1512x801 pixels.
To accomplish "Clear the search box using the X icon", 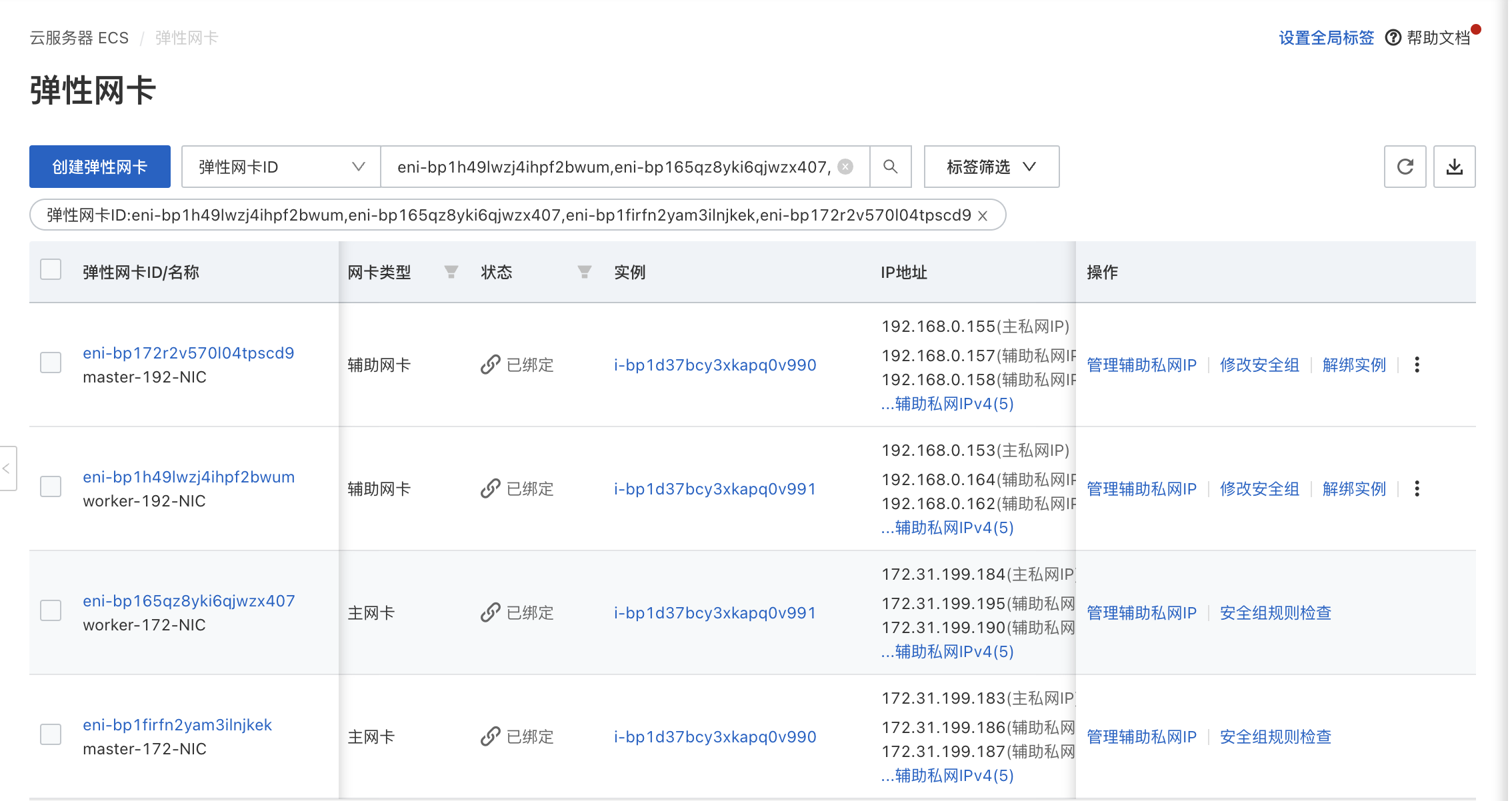I will 845,167.
